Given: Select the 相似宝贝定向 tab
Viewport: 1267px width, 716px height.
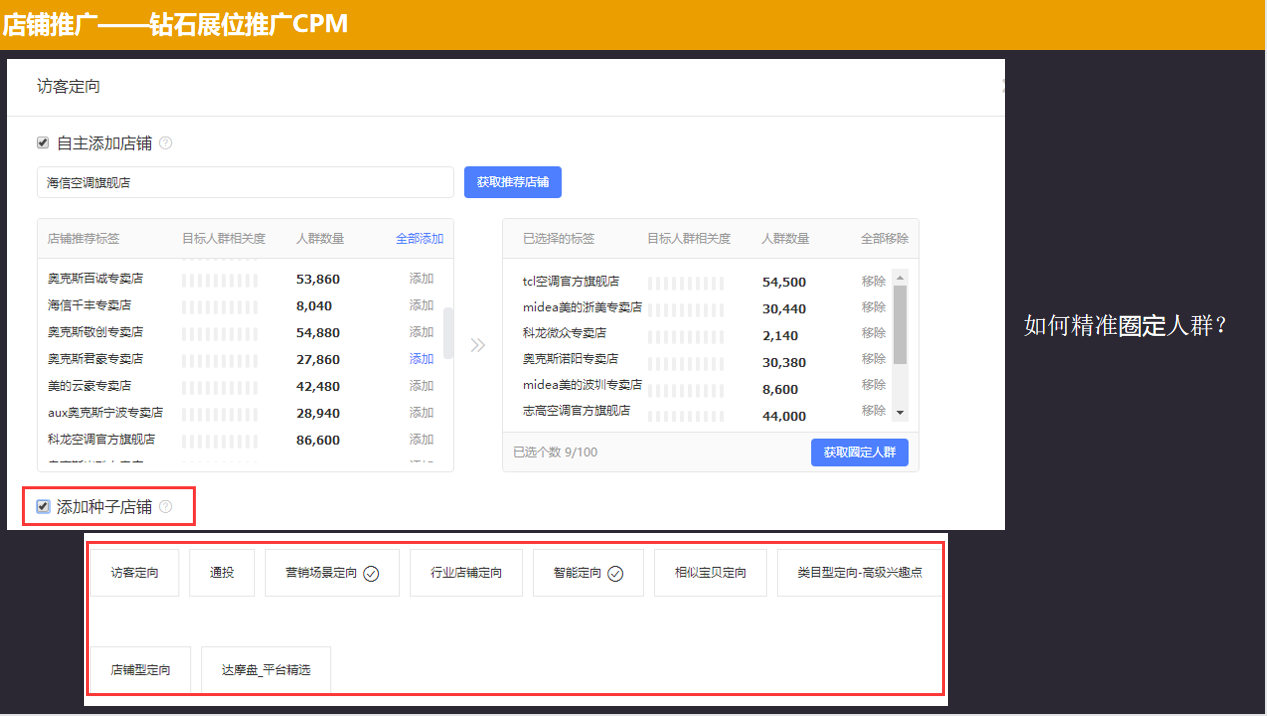Looking at the screenshot, I should point(710,573).
